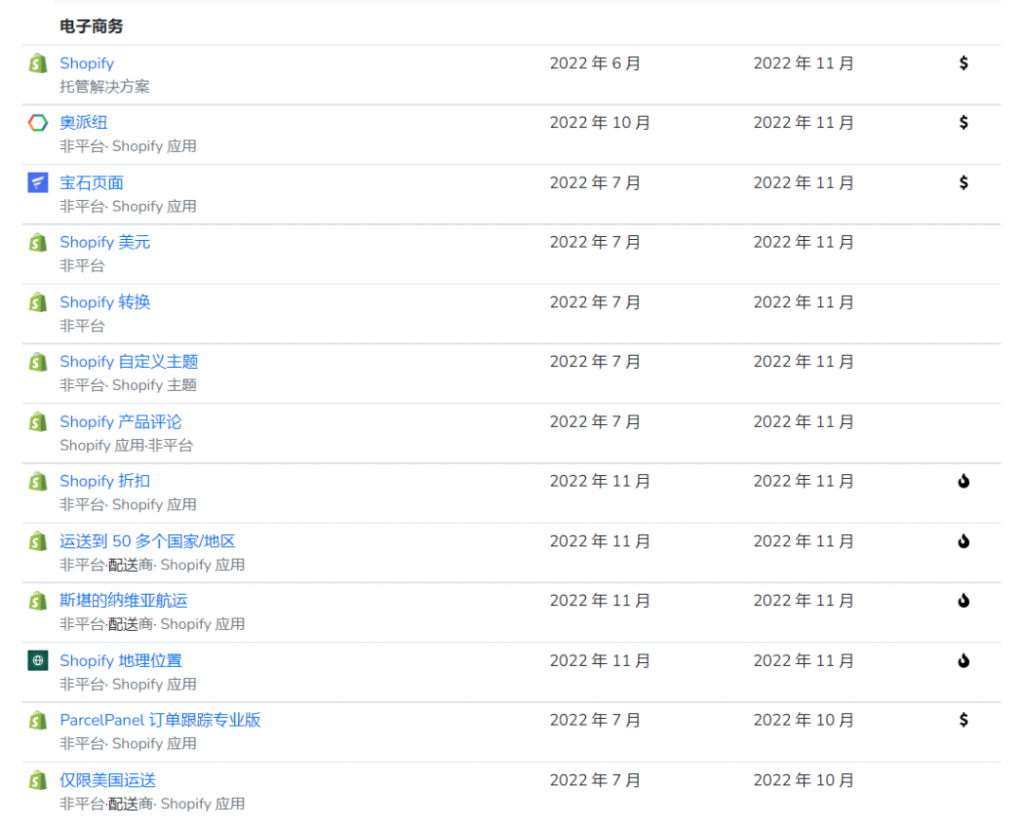Click the 奥派纽 hexagon logo icon
The image size is (1024, 829).
click(x=38, y=123)
